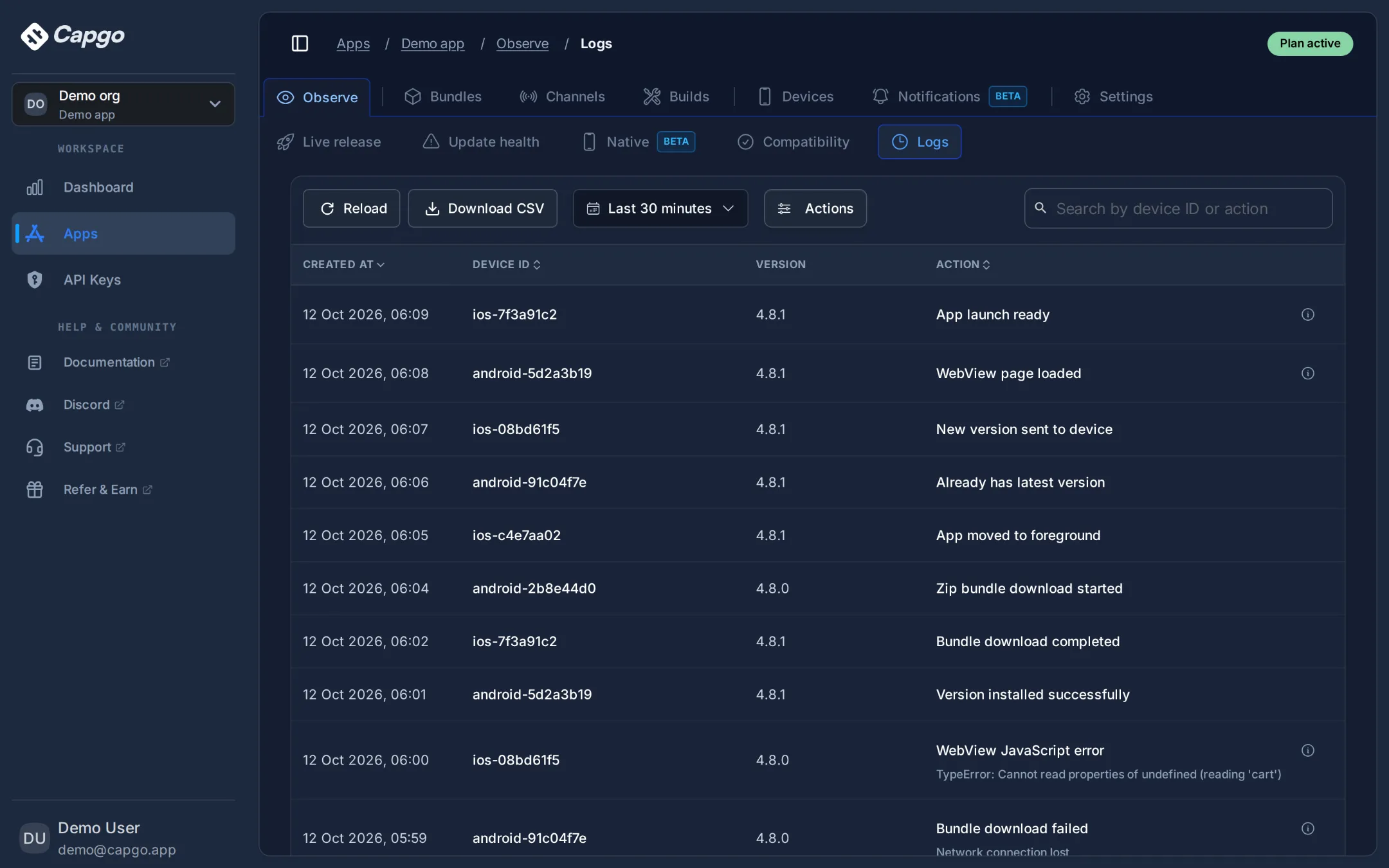
Task: Open info icon for Bundle download failed row
Action: tap(1307, 828)
